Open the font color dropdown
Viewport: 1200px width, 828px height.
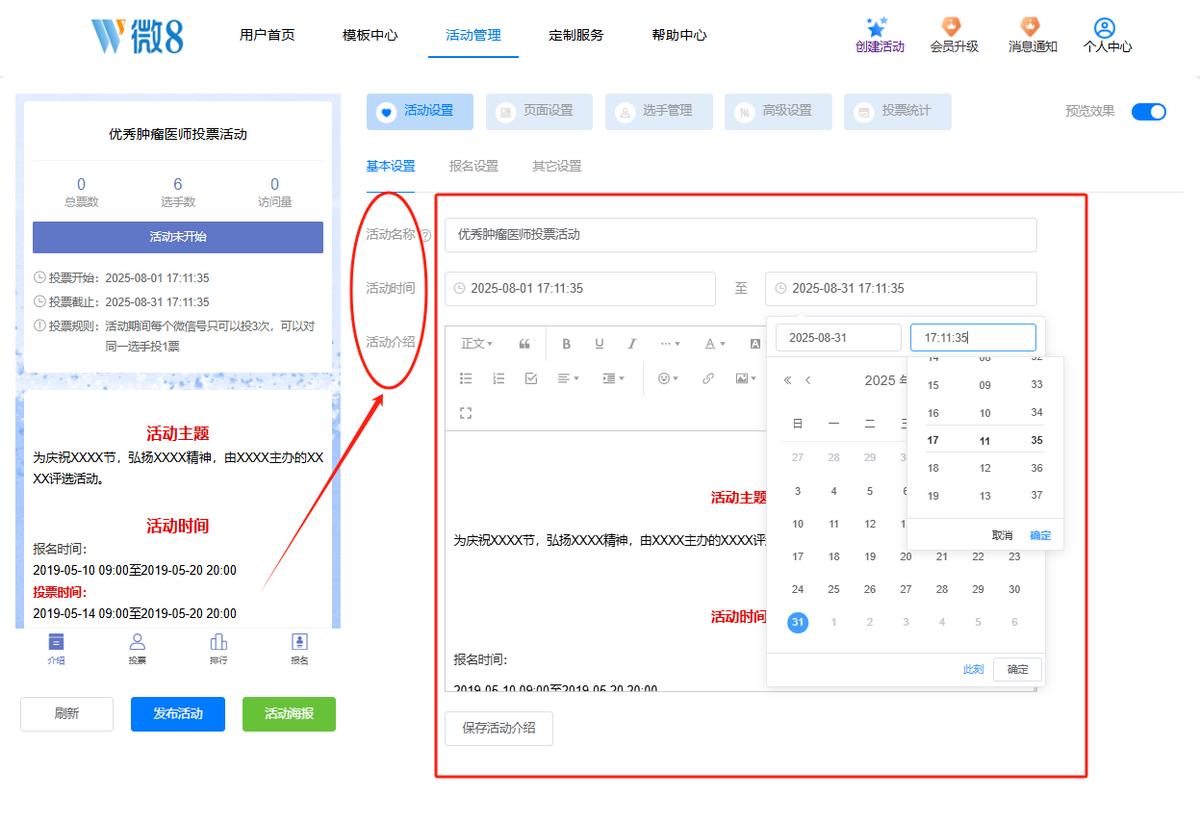pyautogui.click(x=714, y=344)
